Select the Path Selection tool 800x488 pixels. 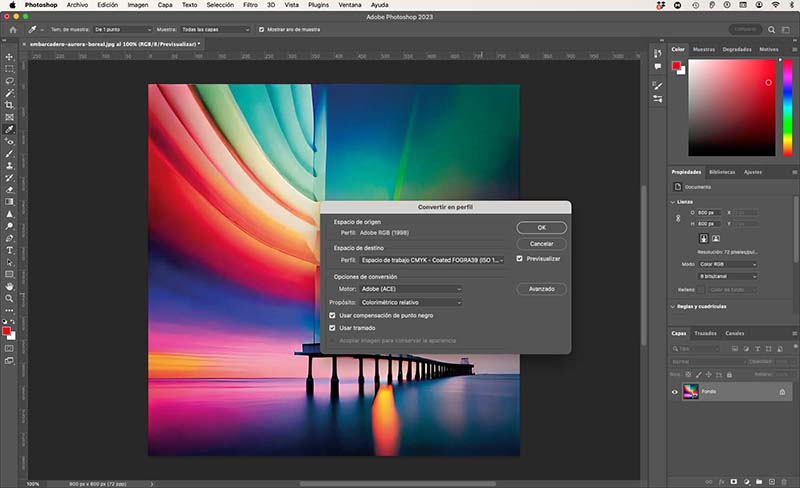point(9,262)
